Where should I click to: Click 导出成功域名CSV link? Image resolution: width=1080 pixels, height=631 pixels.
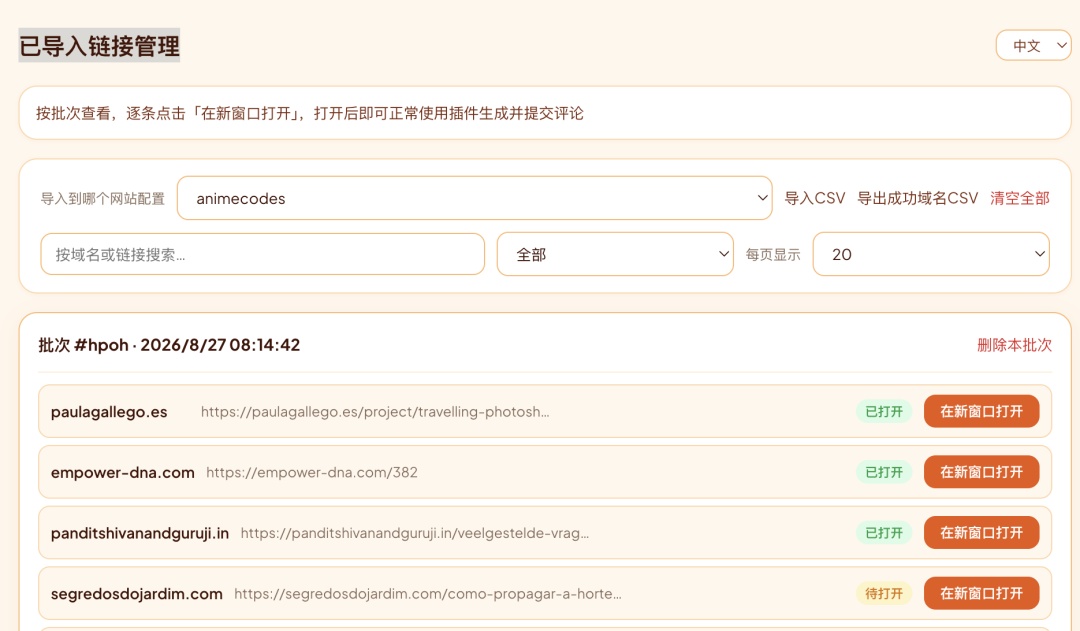tap(917, 198)
